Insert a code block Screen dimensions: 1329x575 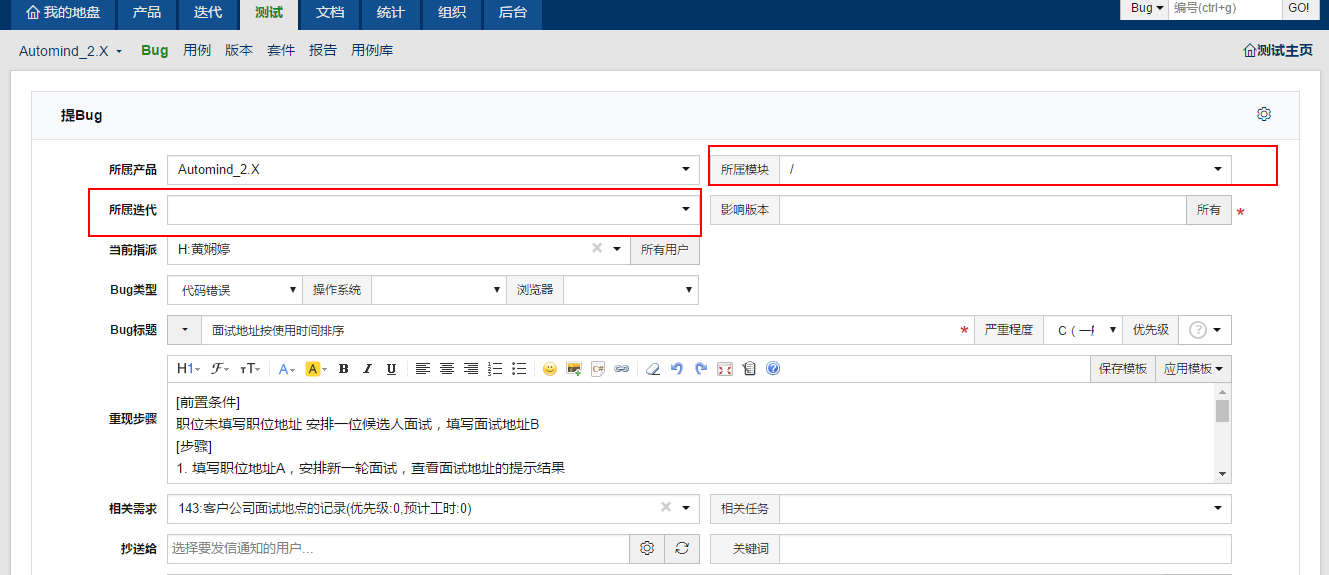(x=598, y=369)
